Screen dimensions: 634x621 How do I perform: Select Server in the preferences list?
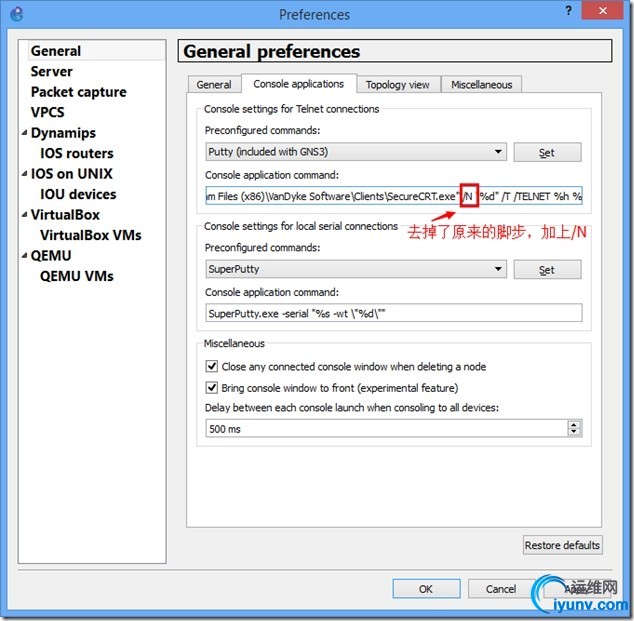pyautogui.click(x=51, y=72)
